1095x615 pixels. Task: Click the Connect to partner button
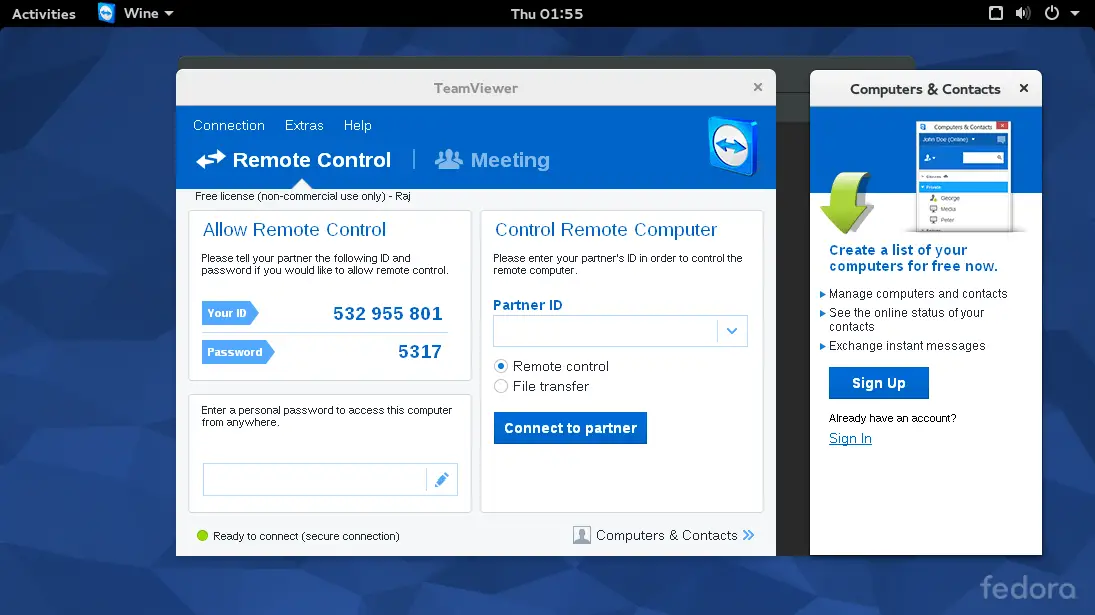tap(571, 428)
